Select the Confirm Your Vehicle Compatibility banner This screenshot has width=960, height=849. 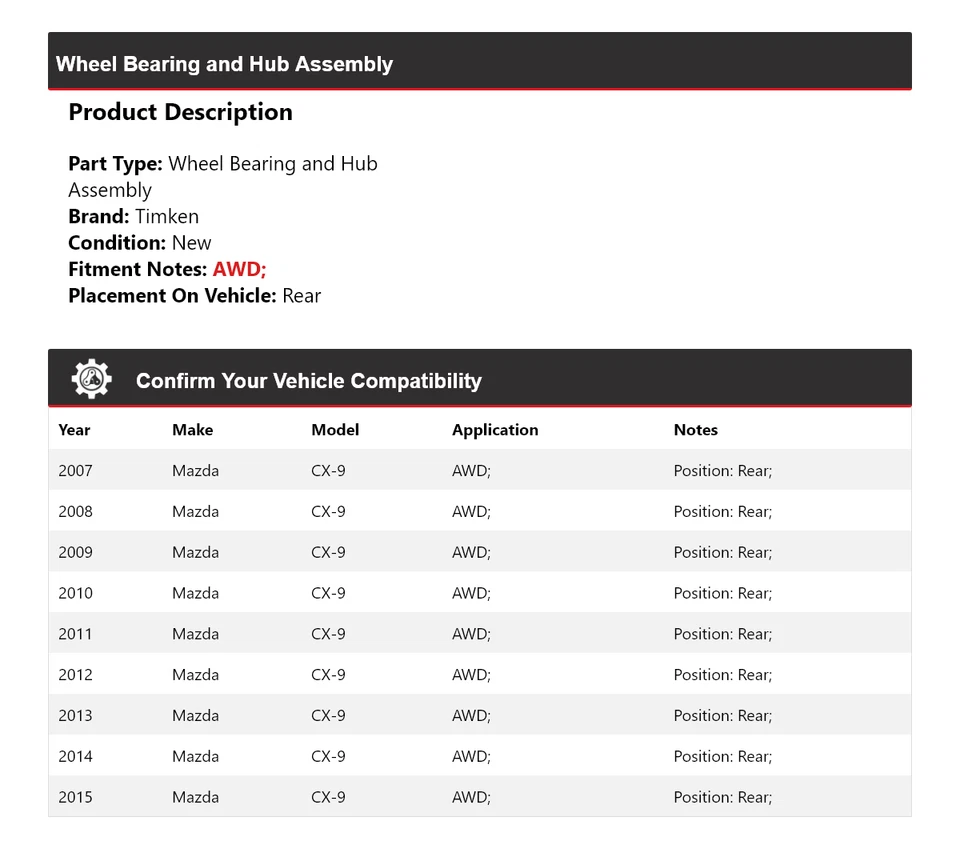coord(308,381)
